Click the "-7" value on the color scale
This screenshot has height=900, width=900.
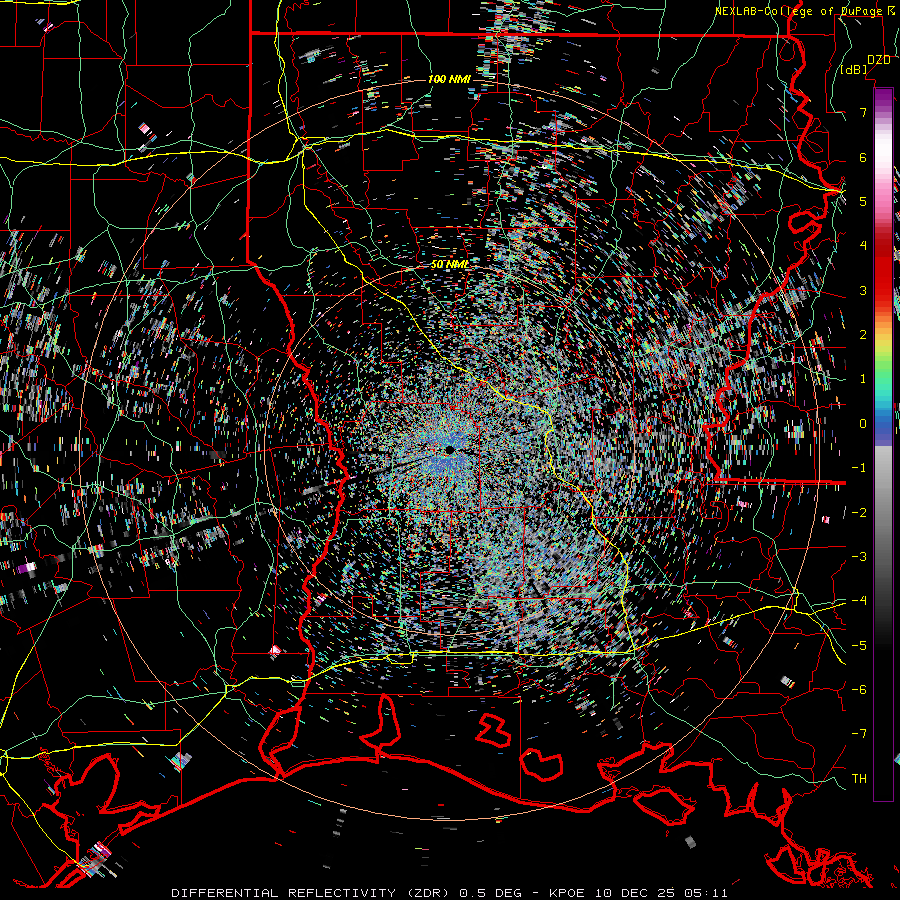coord(859,734)
